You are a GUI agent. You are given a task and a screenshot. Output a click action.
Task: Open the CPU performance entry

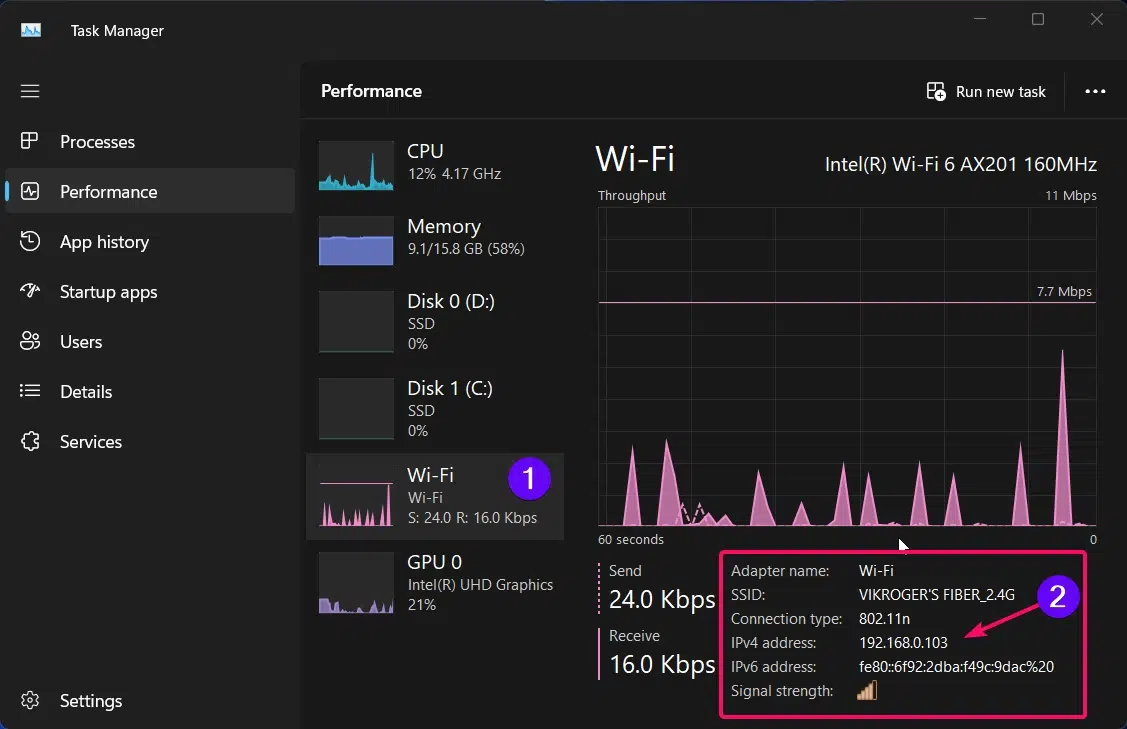click(x=435, y=165)
